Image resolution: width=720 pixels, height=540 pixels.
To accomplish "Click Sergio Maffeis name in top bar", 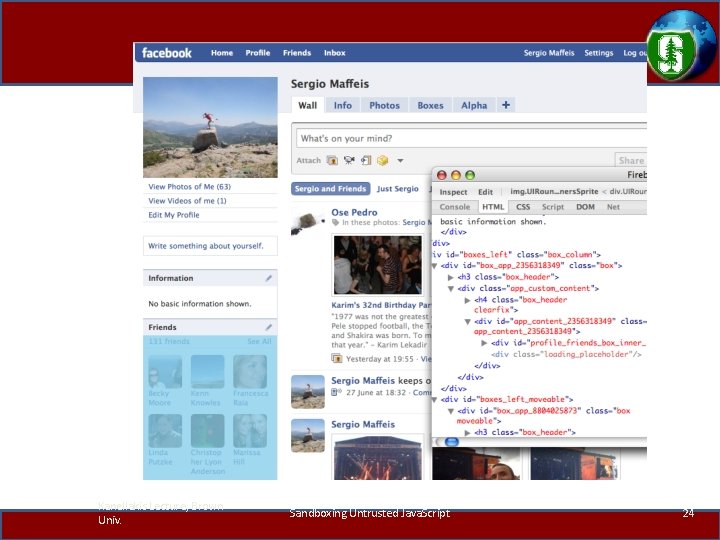I will [x=549, y=53].
